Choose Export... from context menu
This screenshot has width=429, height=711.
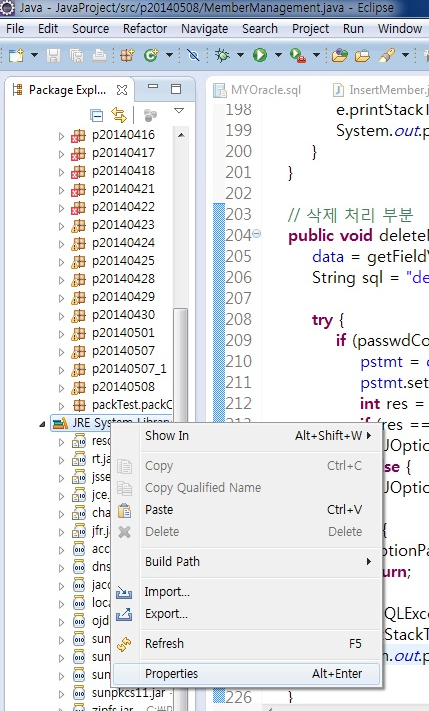pyautogui.click(x=247, y=614)
